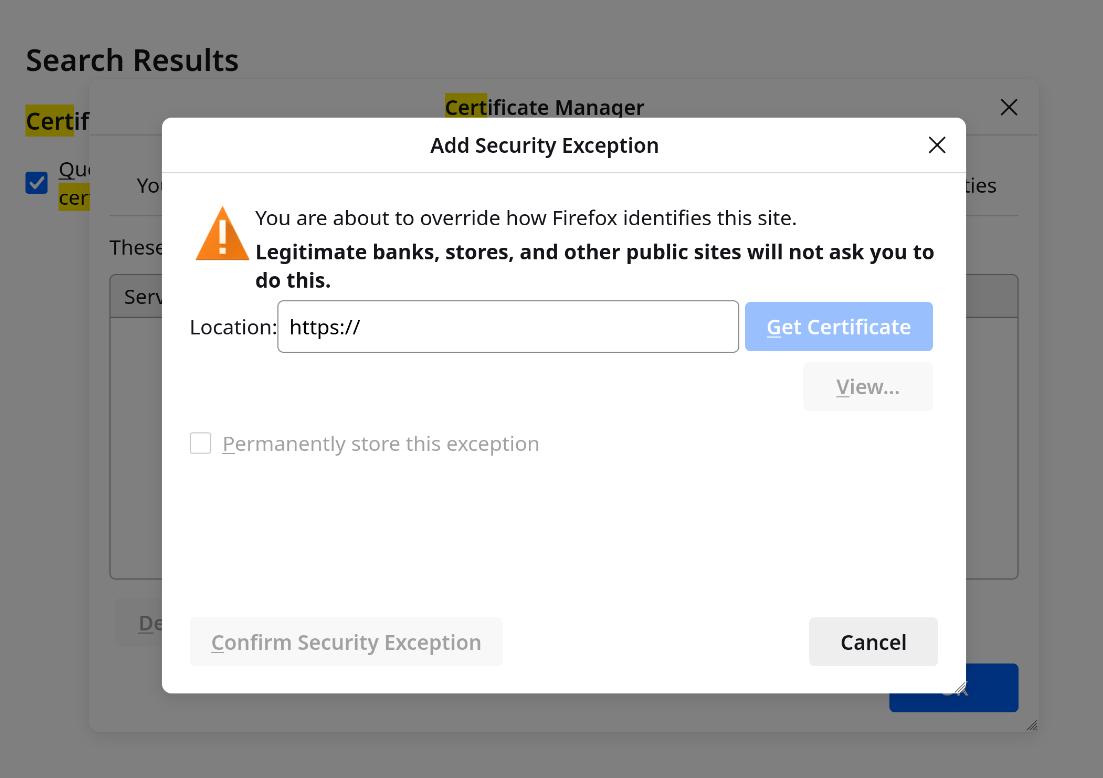Click the View... button
This screenshot has height=778, width=1103.
pos(867,387)
